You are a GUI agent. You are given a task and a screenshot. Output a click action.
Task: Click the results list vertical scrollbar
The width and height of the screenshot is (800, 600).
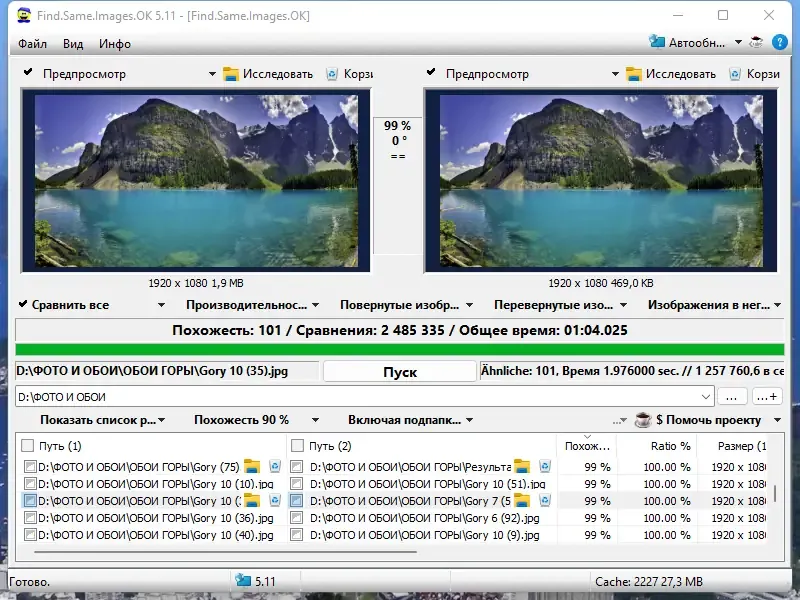click(x=776, y=493)
